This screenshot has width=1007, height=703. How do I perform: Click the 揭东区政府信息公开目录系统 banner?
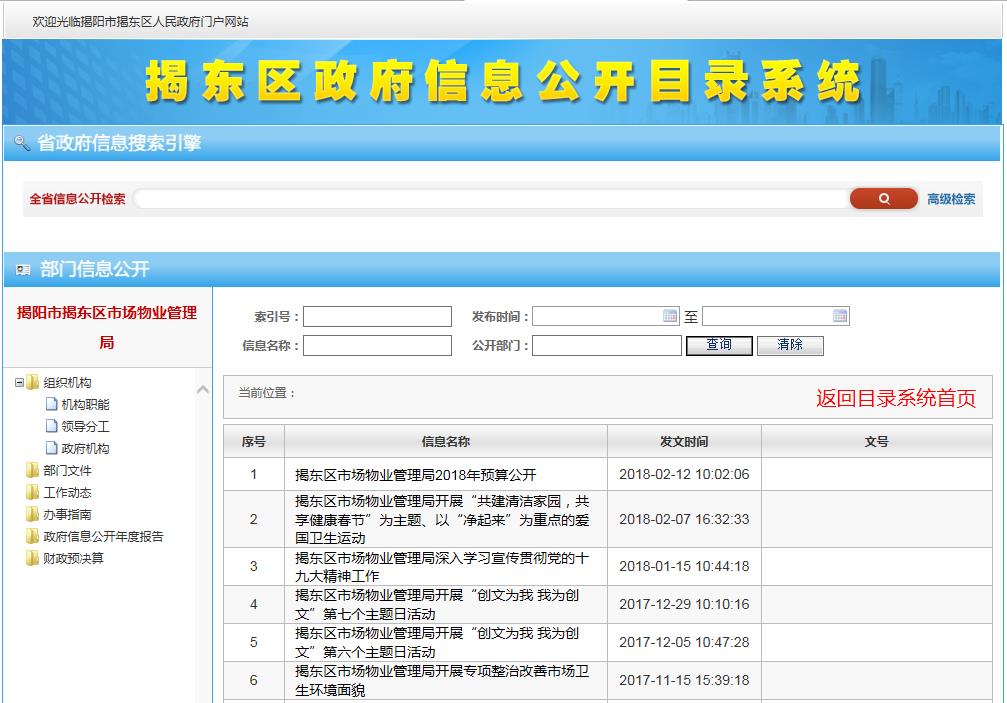pyautogui.click(x=502, y=82)
